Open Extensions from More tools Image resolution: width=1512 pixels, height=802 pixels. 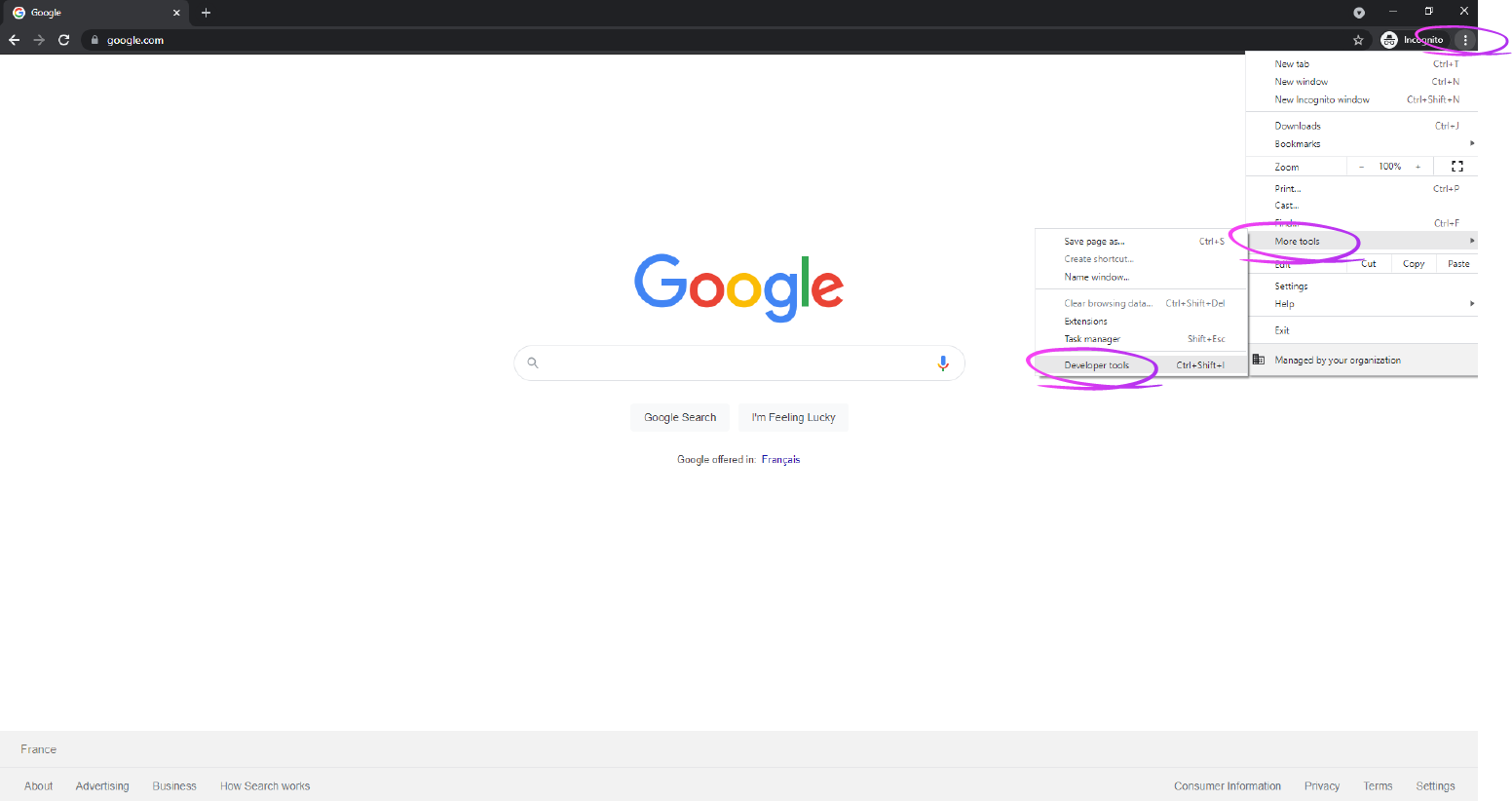pos(1142,322)
